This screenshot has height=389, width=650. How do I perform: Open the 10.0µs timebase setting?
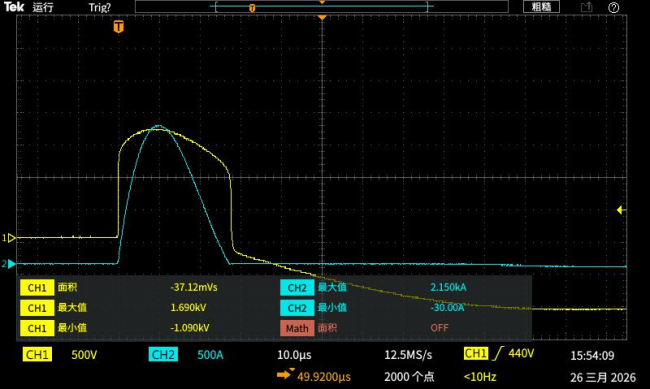pyautogui.click(x=294, y=355)
